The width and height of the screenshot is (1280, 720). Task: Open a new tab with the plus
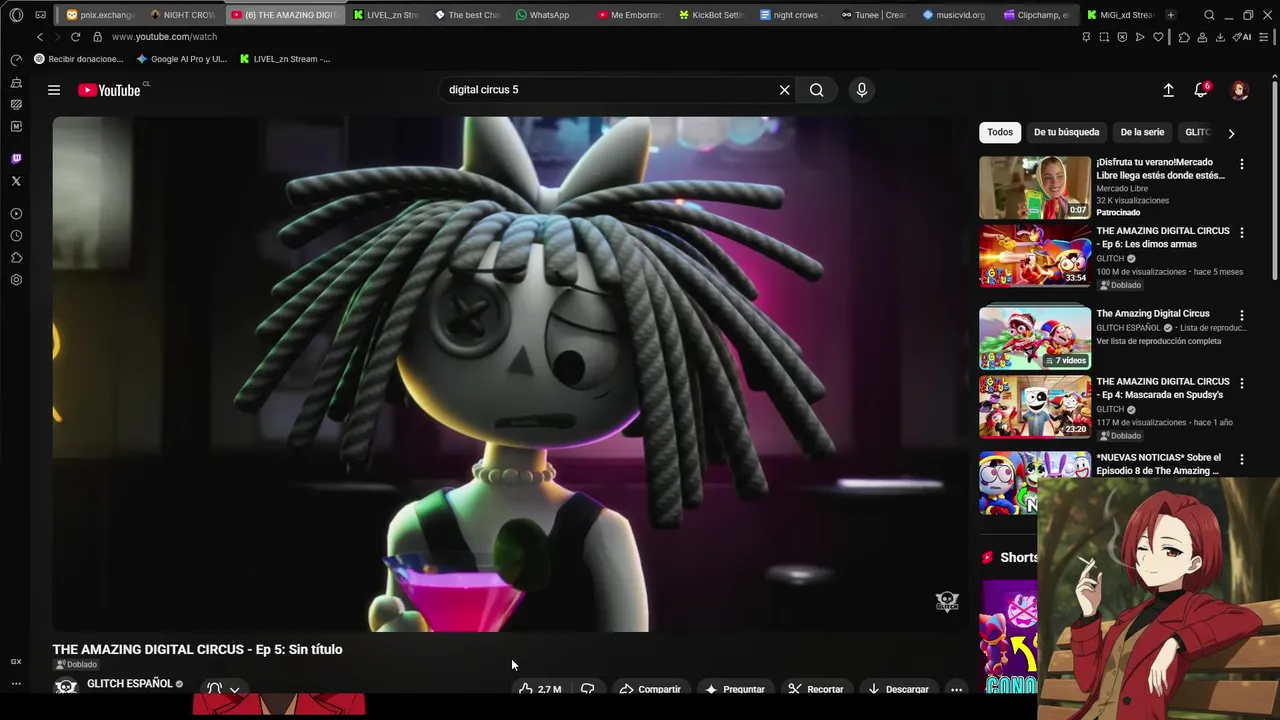tap(1170, 15)
